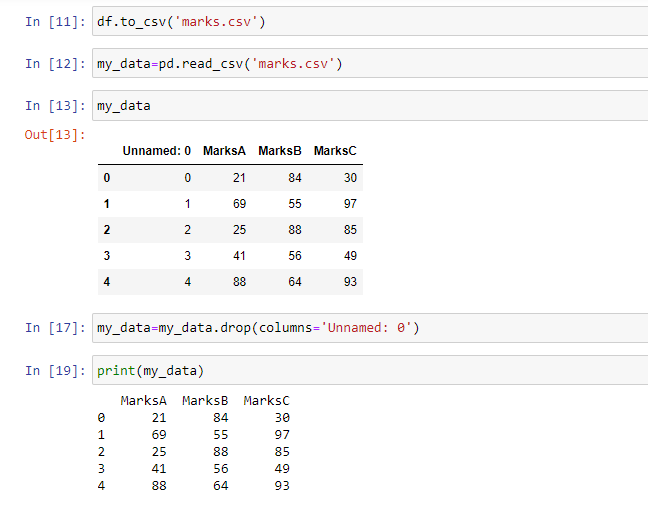
Task: Click the MarksA value 69 in the Out[13] table
Action: [x=239, y=204]
